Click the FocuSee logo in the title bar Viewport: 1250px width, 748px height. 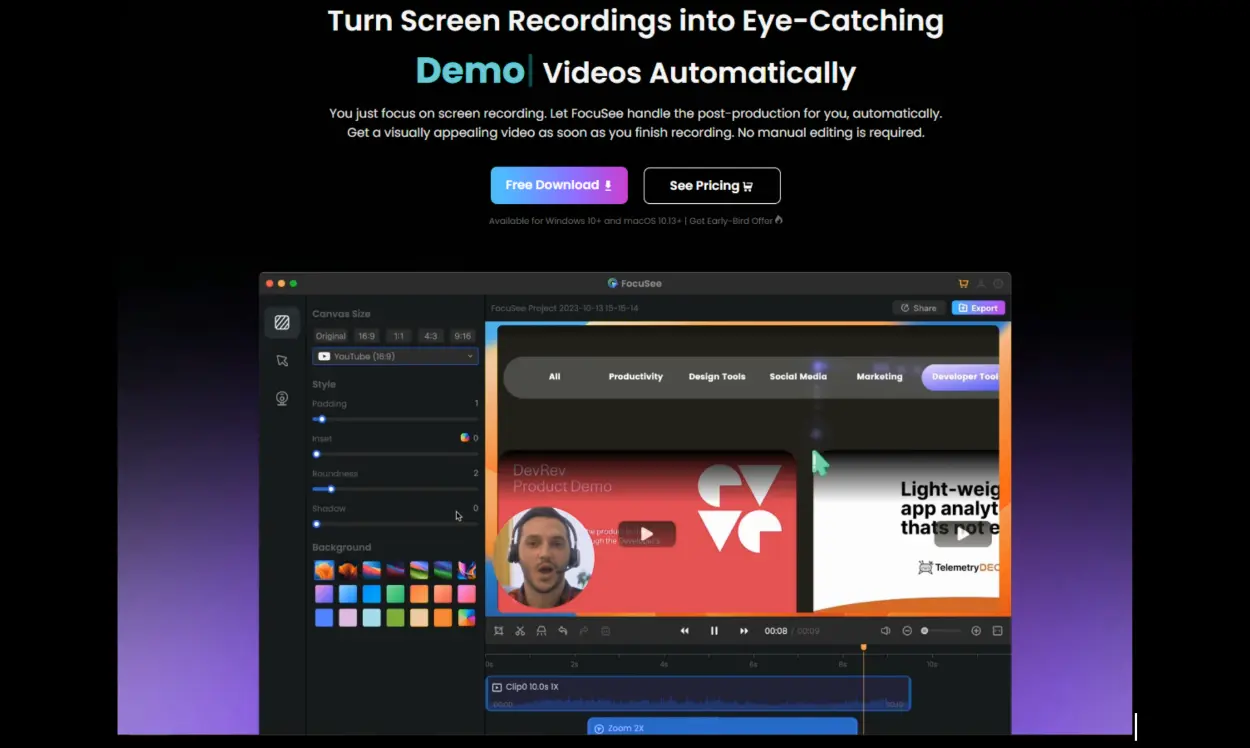tap(613, 283)
